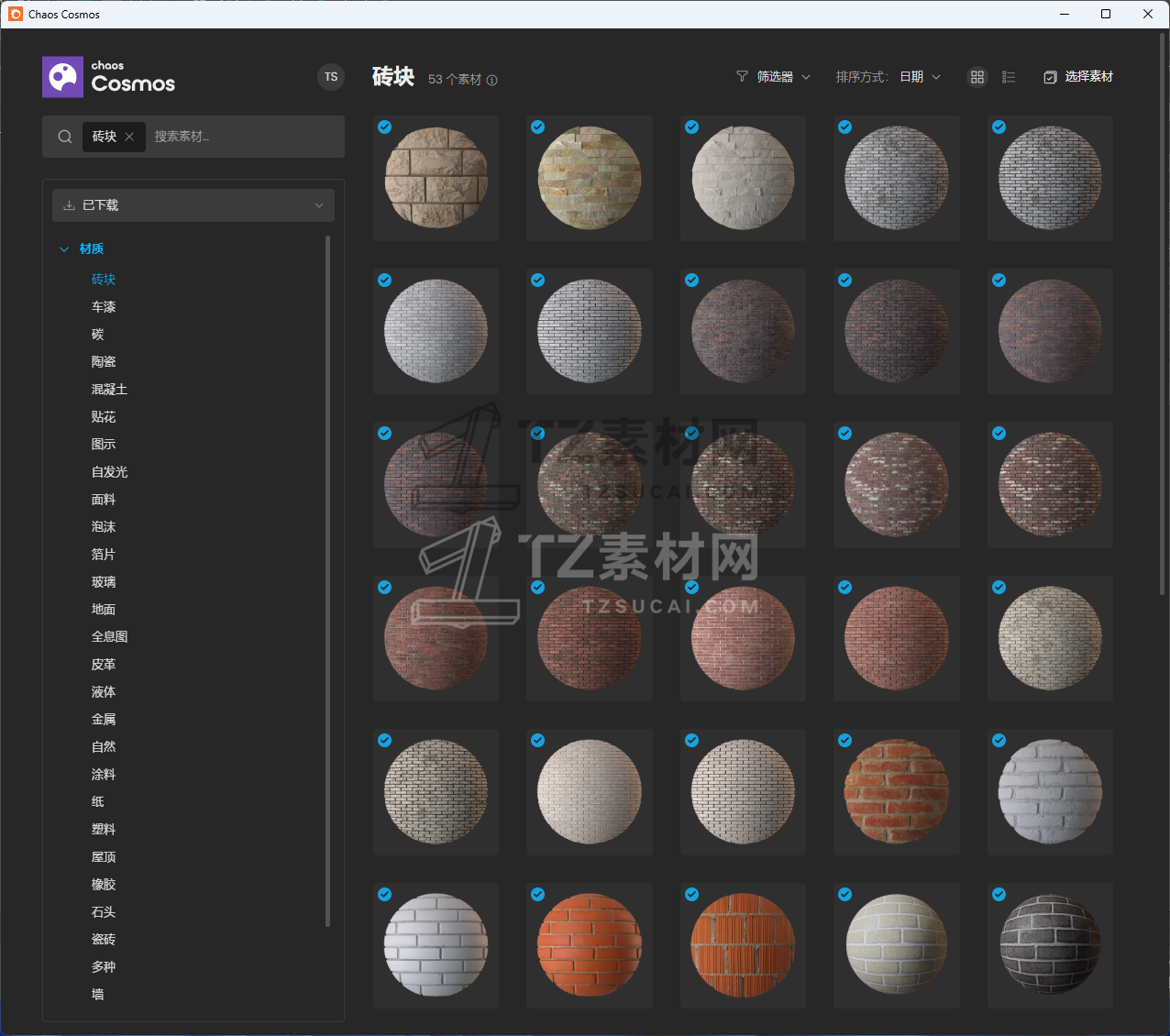Go to the 塑料 category

(104, 830)
